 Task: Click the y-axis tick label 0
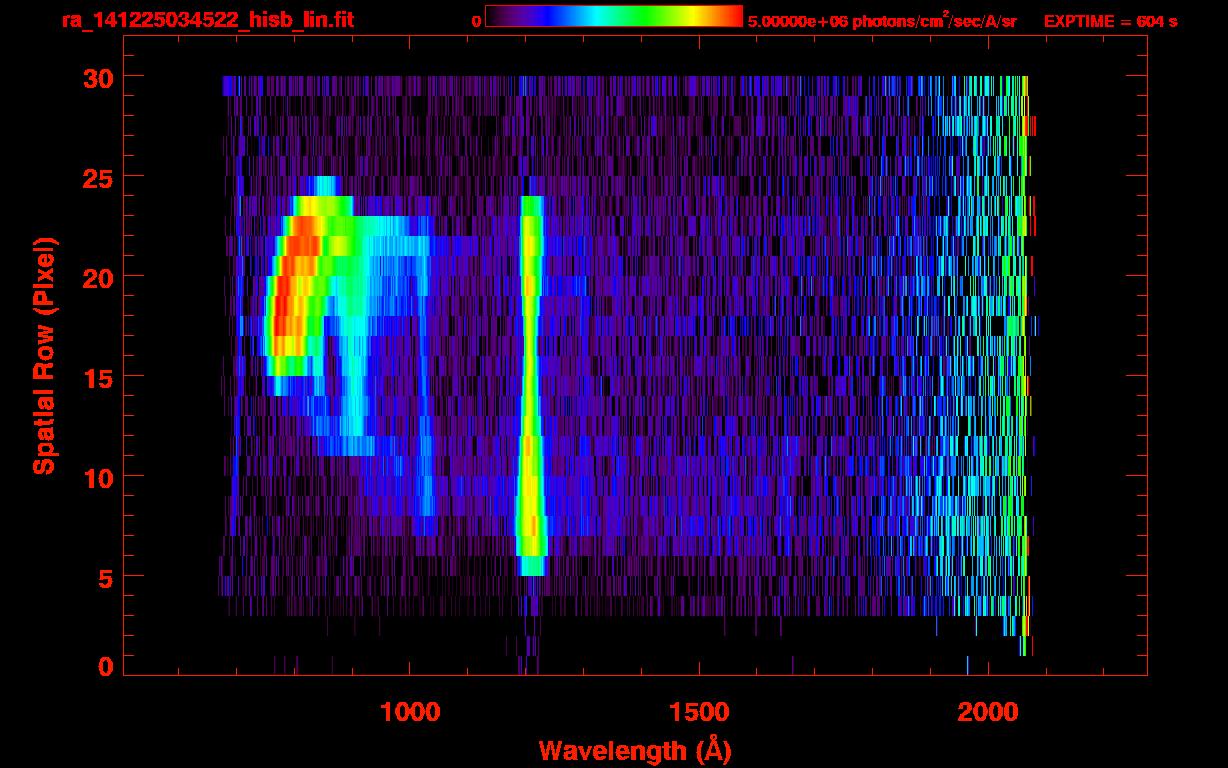pyautogui.click(x=105, y=667)
